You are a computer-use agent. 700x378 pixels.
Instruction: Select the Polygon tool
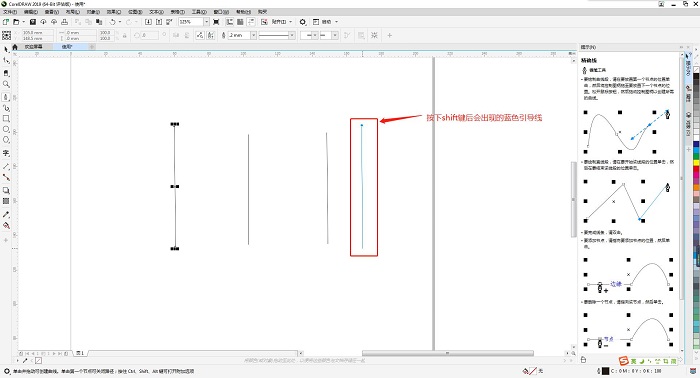tap(6, 140)
